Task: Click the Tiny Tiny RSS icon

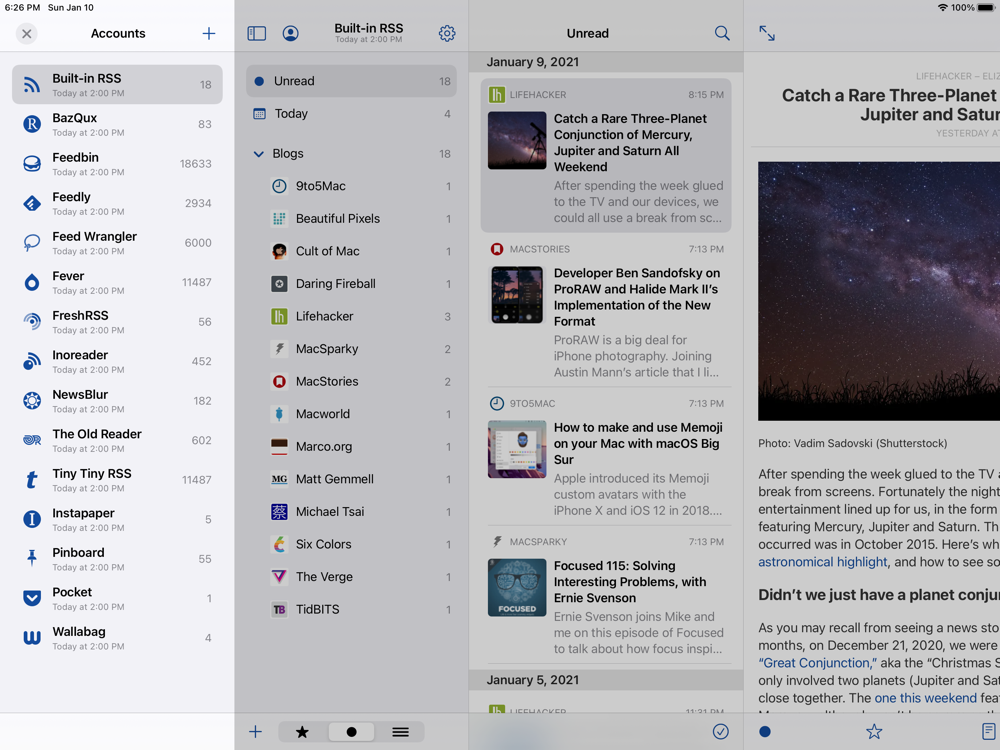Action: tap(32, 480)
